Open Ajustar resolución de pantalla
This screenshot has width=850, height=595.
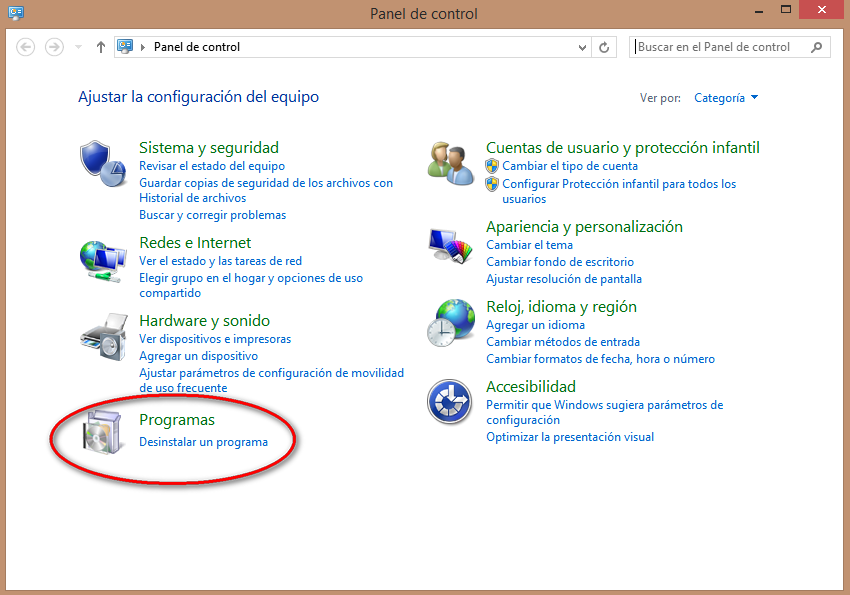564,279
